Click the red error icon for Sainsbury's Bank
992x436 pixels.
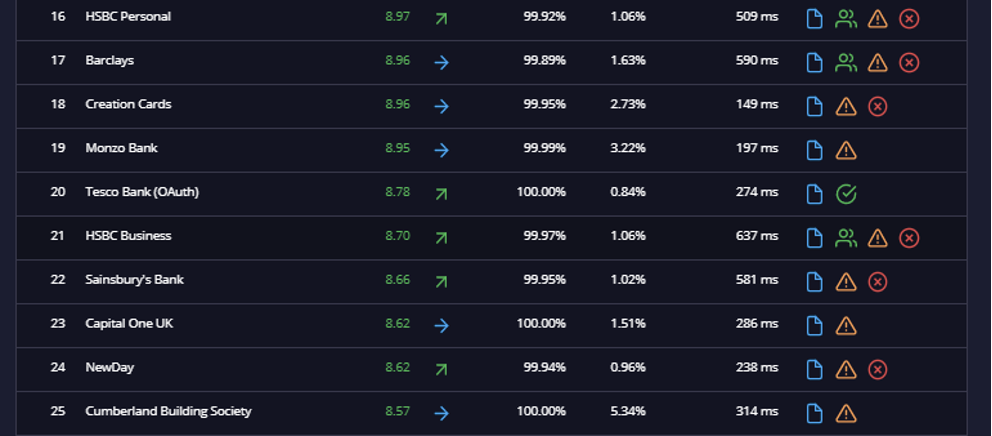(x=877, y=282)
